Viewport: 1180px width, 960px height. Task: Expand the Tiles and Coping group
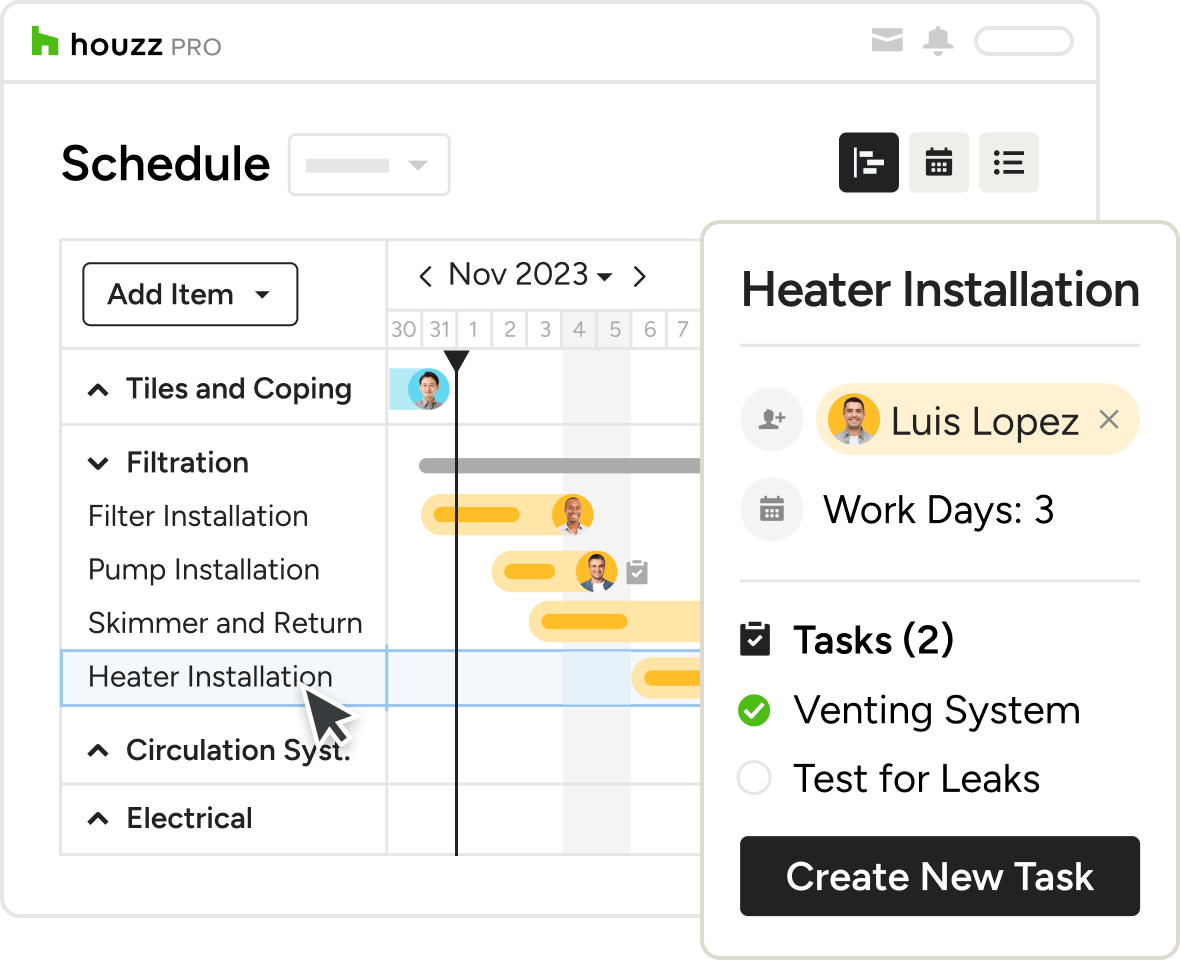pos(98,390)
